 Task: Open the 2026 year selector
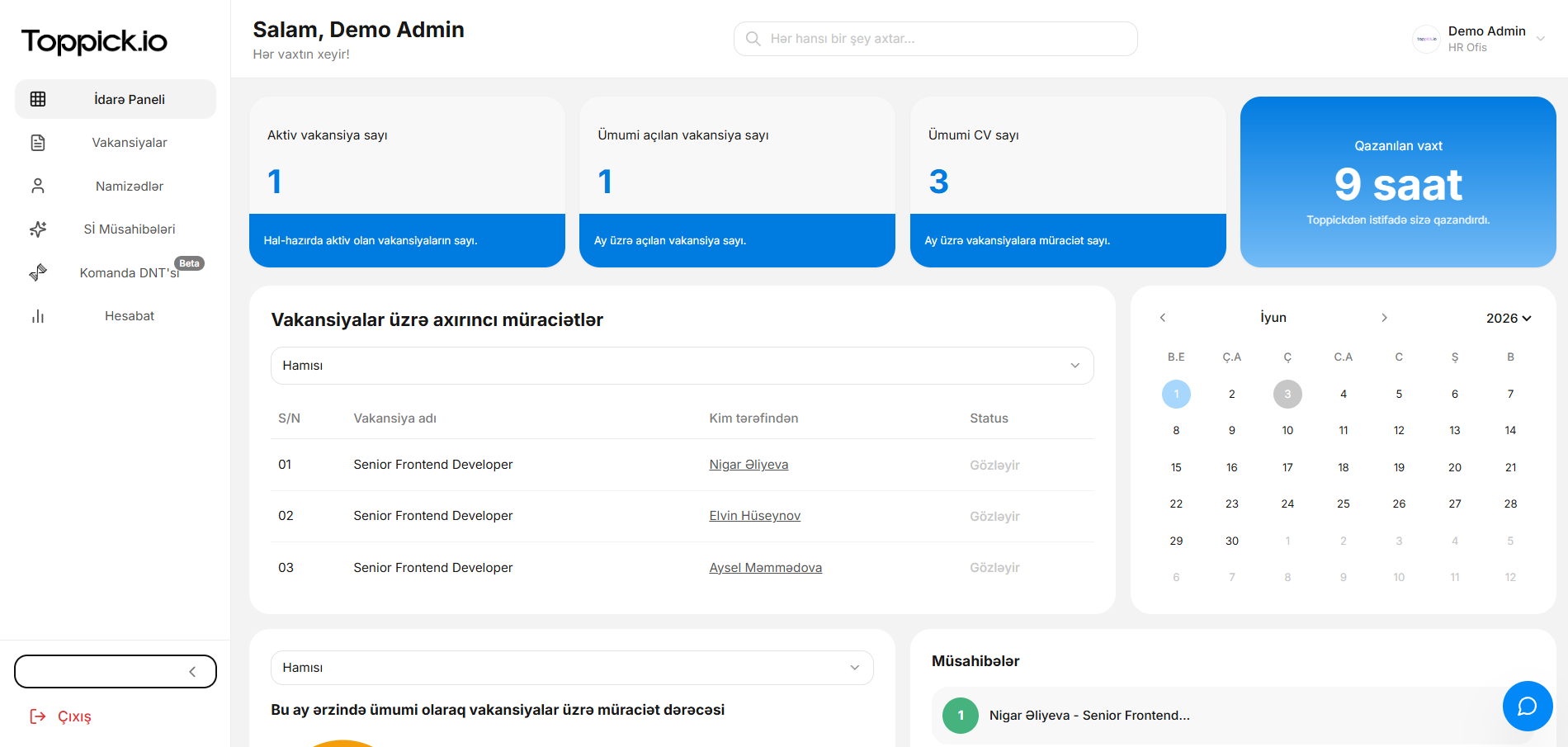pos(1509,318)
